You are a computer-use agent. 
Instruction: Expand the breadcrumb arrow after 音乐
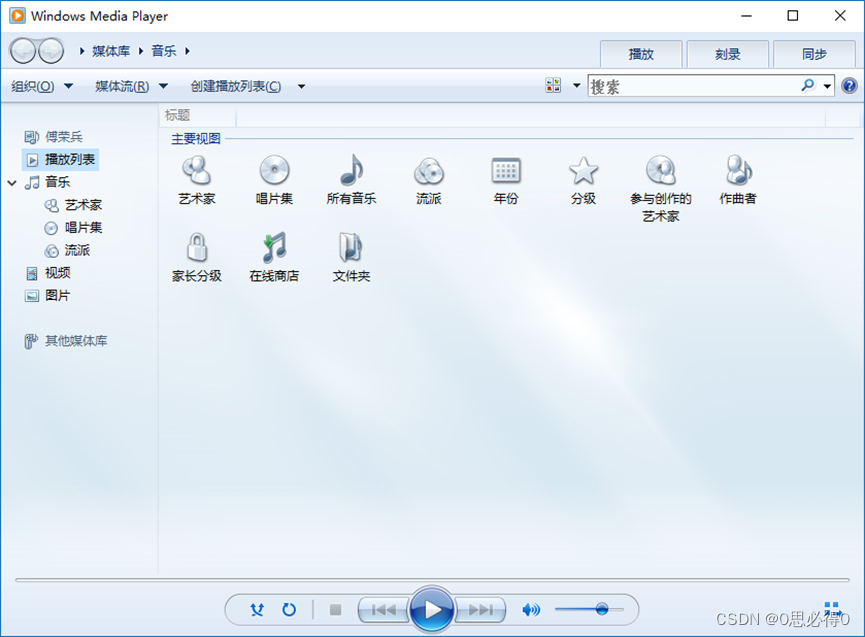[188, 51]
